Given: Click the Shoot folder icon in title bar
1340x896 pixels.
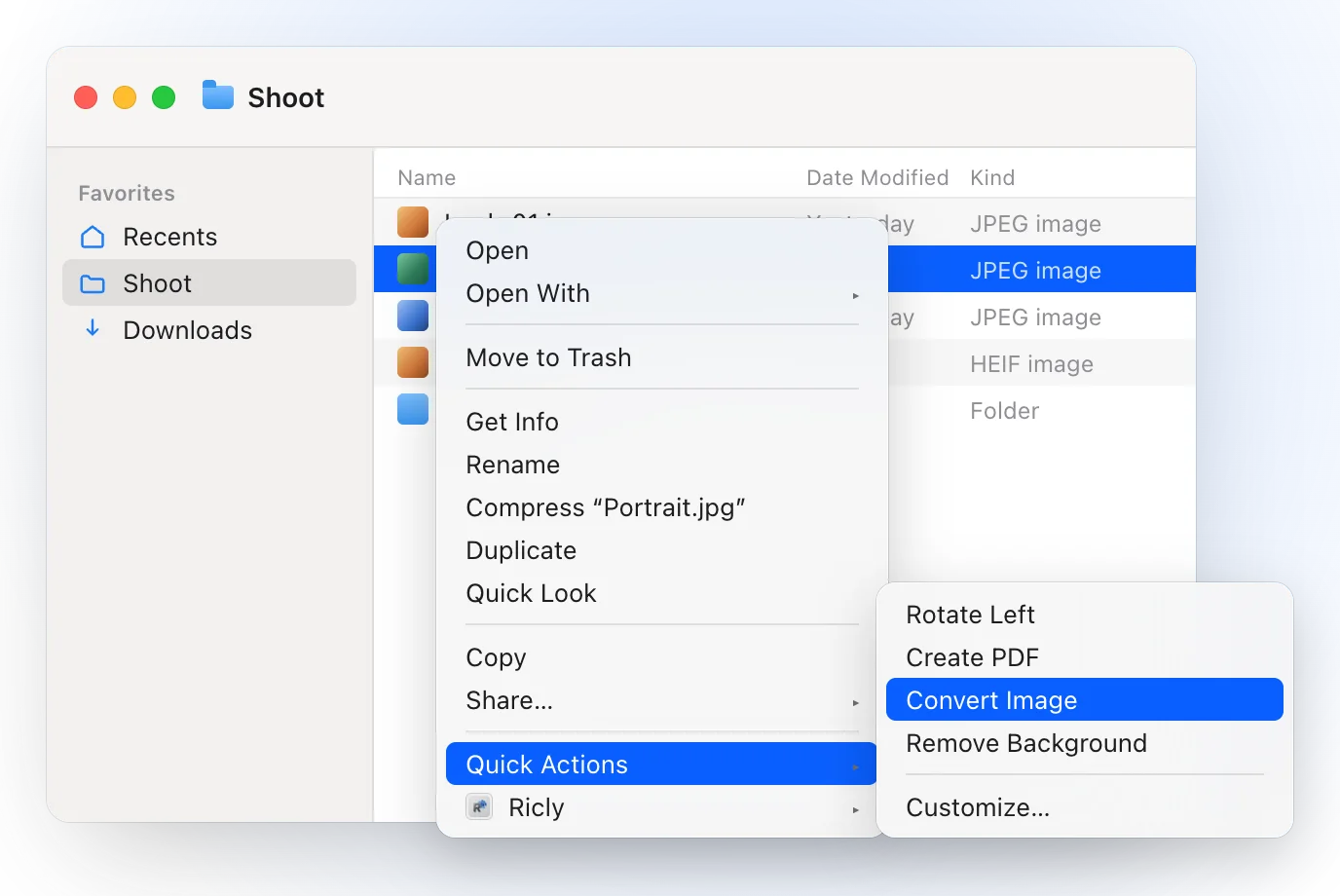Looking at the screenshot, I should coord(218,95).
